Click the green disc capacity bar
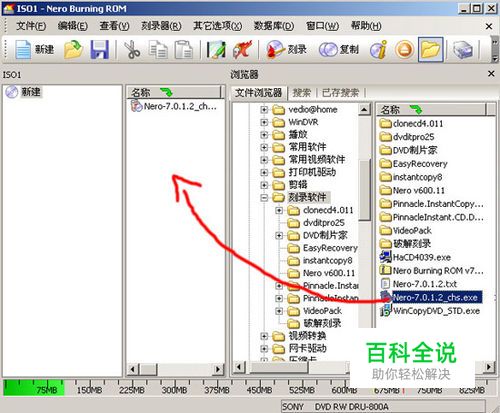The height and width of the screenshot is (413, 500). 34,388
